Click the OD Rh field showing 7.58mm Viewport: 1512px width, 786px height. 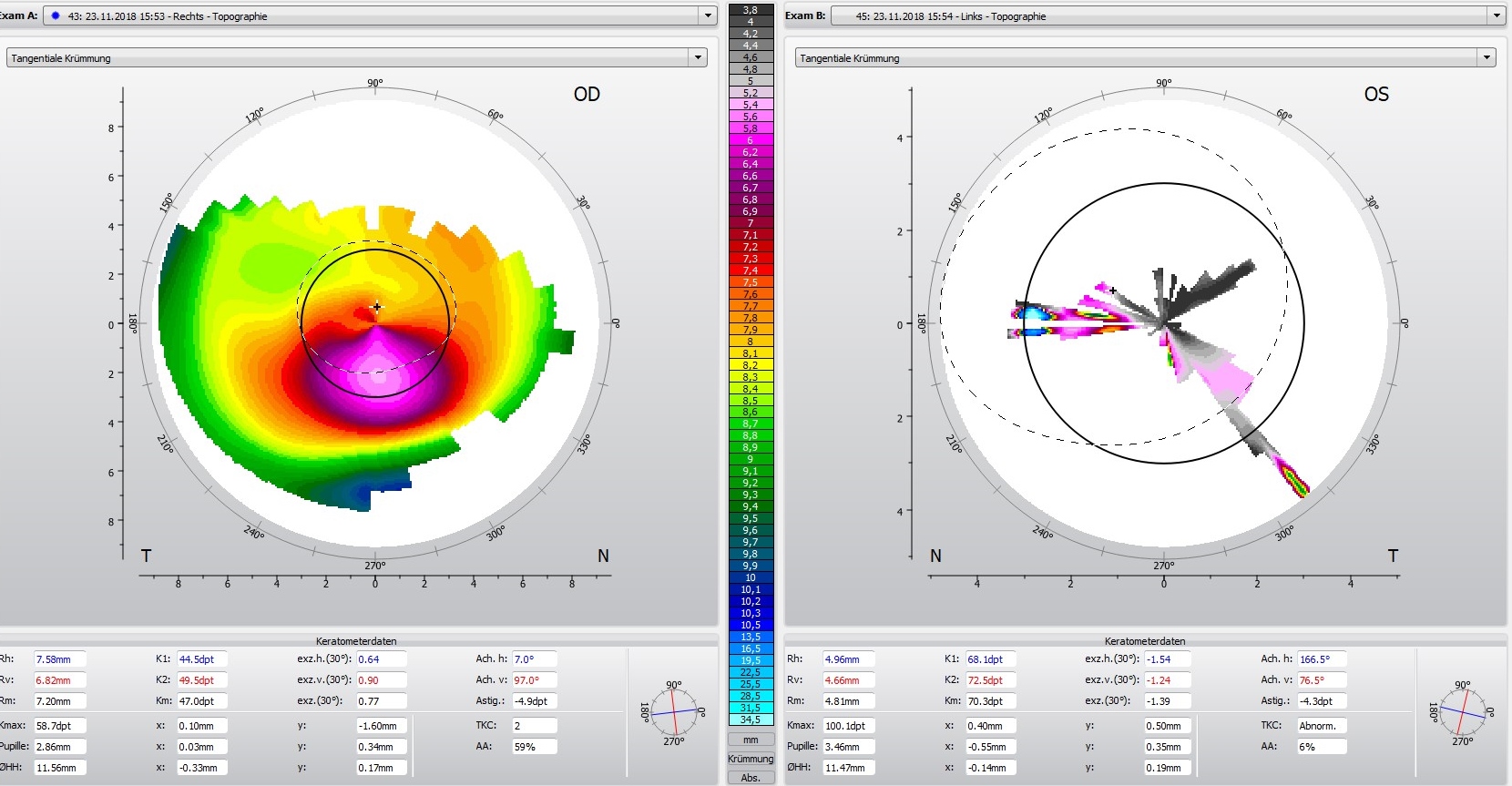(60, 659)
